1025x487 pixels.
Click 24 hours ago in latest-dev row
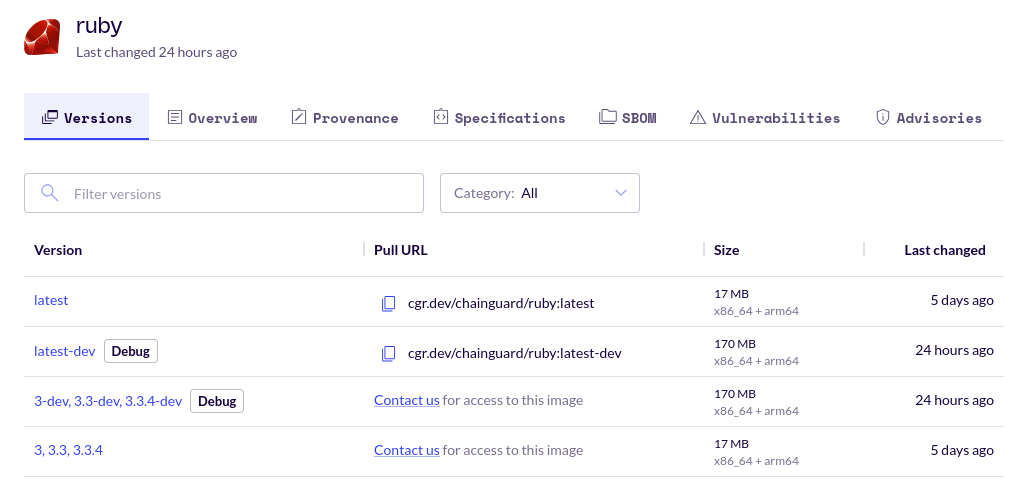[x=954, y=350]
